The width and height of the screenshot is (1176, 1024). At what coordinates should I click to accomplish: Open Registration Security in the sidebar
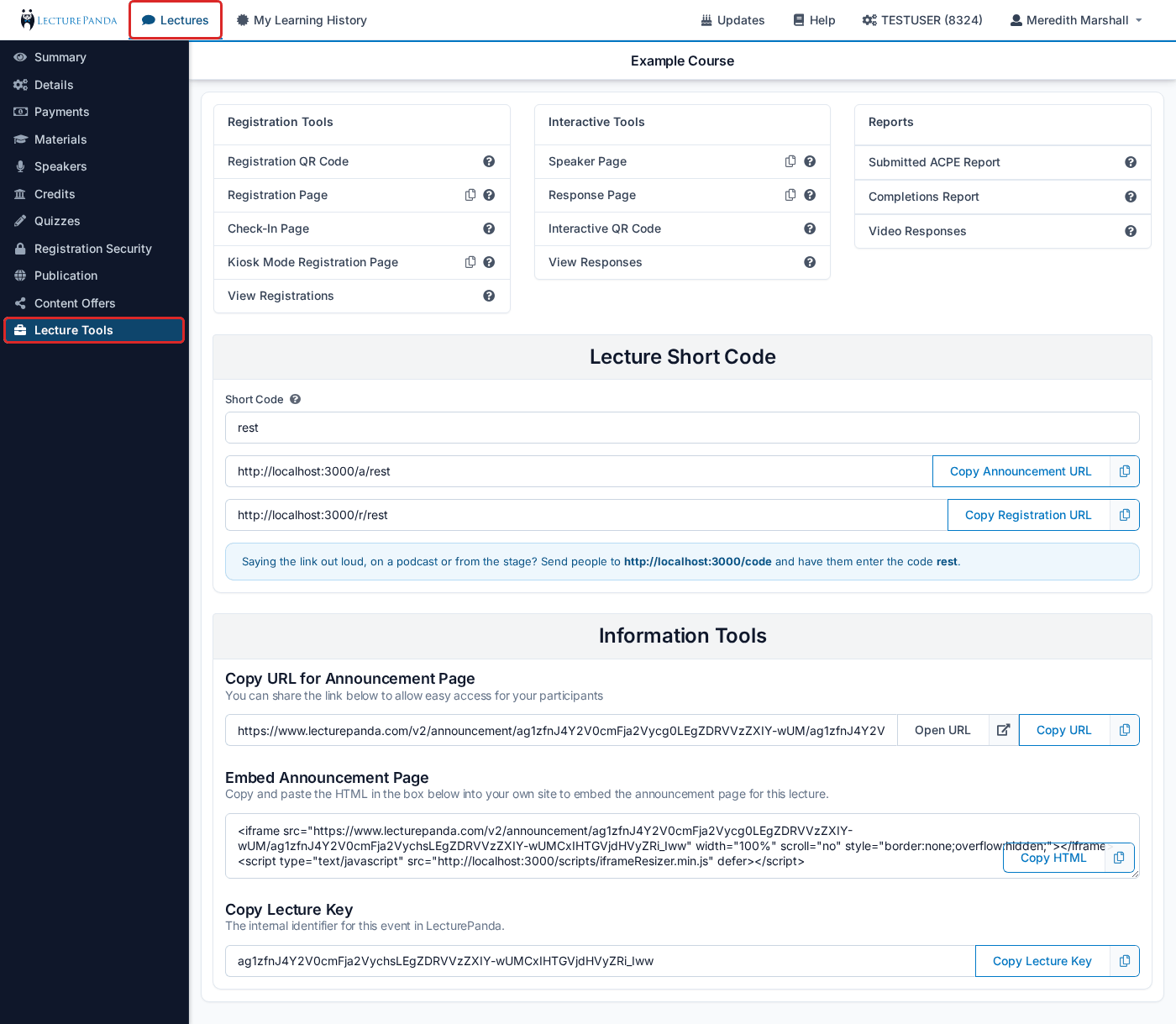(94, 249)
